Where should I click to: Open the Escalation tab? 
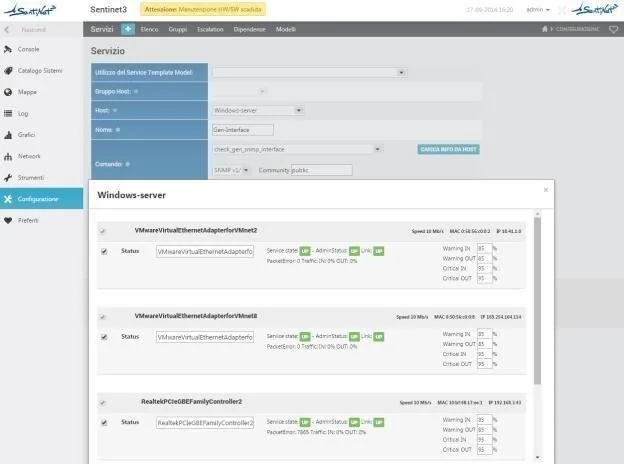point(210,29)
